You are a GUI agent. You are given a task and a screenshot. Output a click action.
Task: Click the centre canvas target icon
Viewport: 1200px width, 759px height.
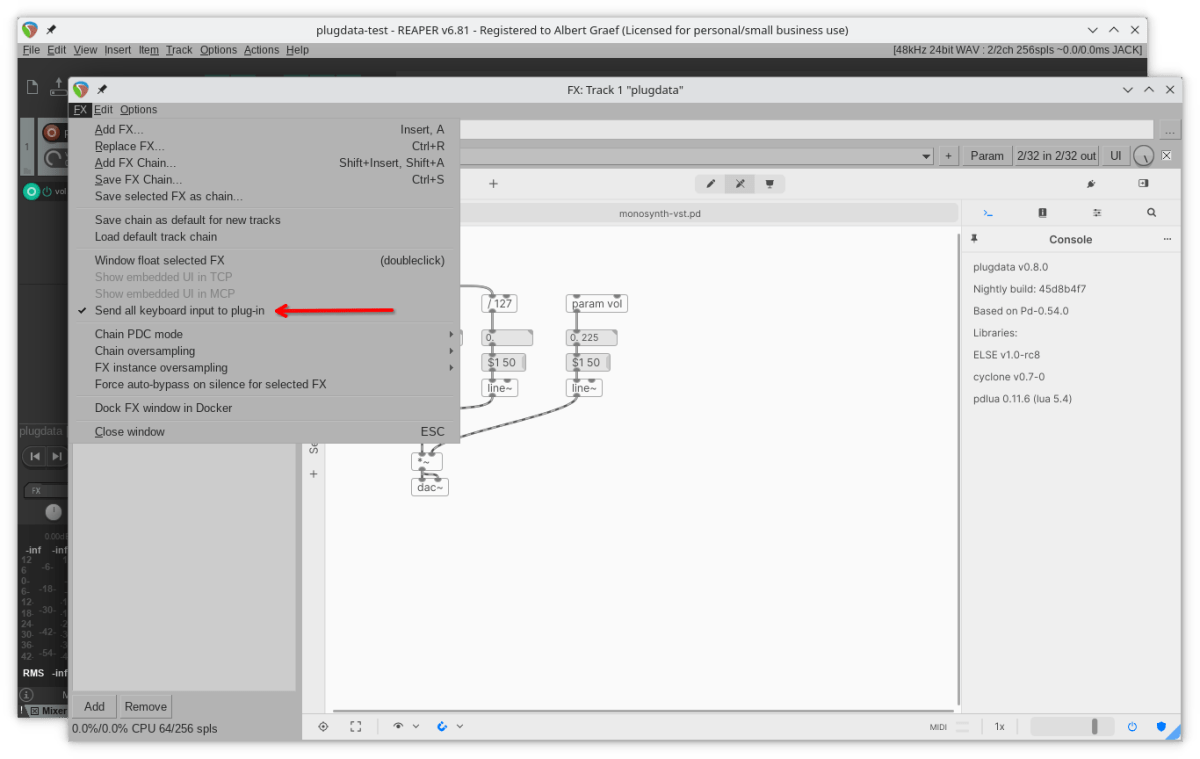(323, 727)
